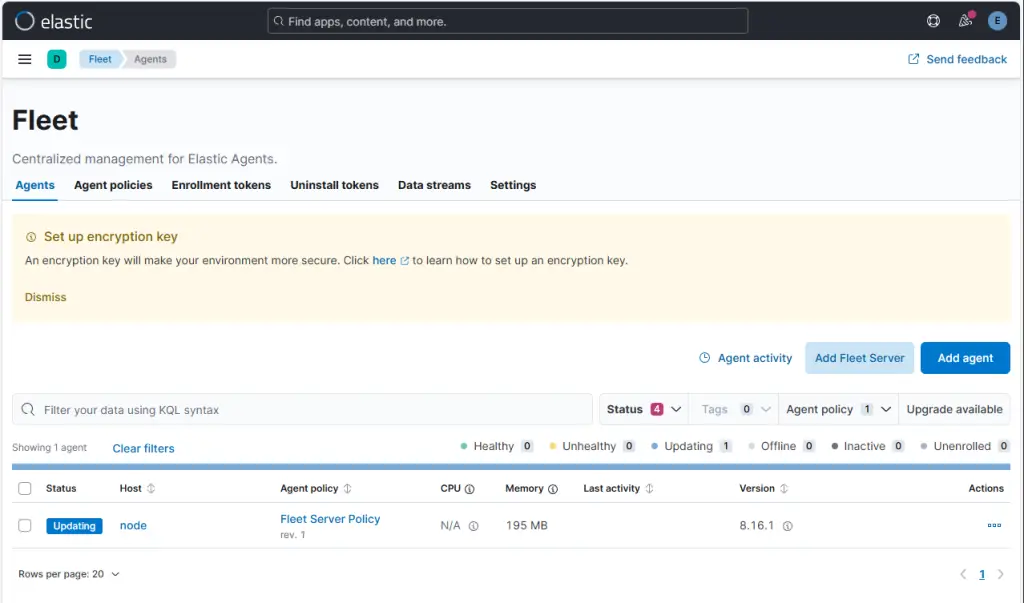Click the Showing 1 agent text

tap(50, 448)
